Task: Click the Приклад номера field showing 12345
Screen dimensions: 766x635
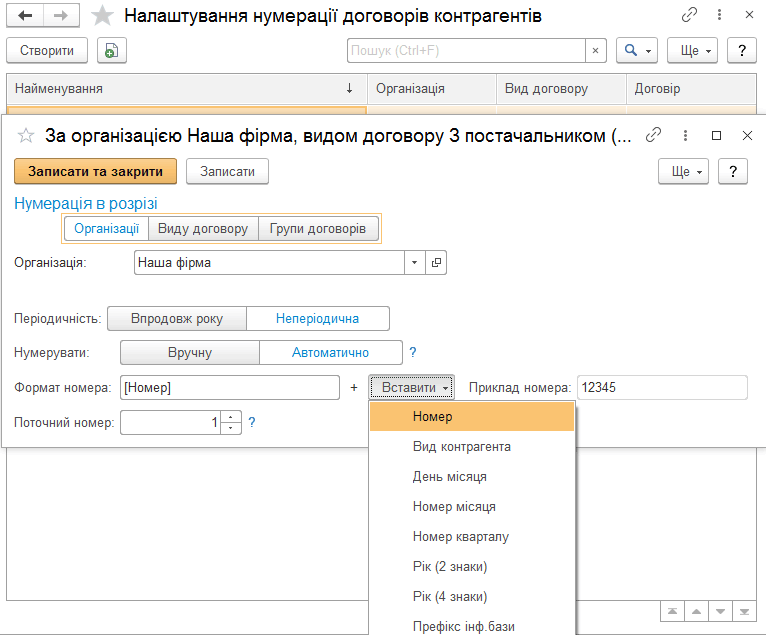Action: click(x=662, y=387)
